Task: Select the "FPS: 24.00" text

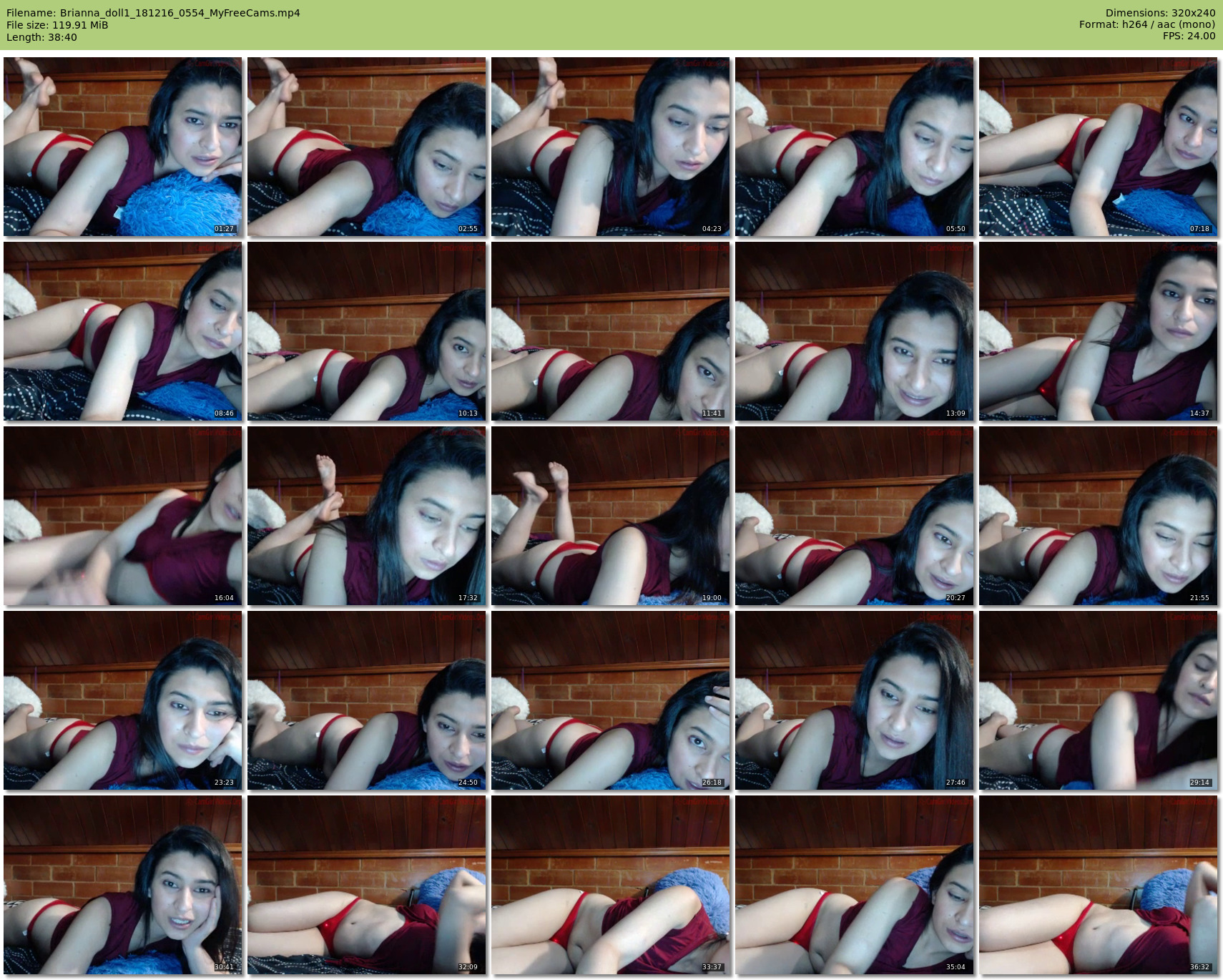Action: pyautogui.click(x=1189, y=36)
